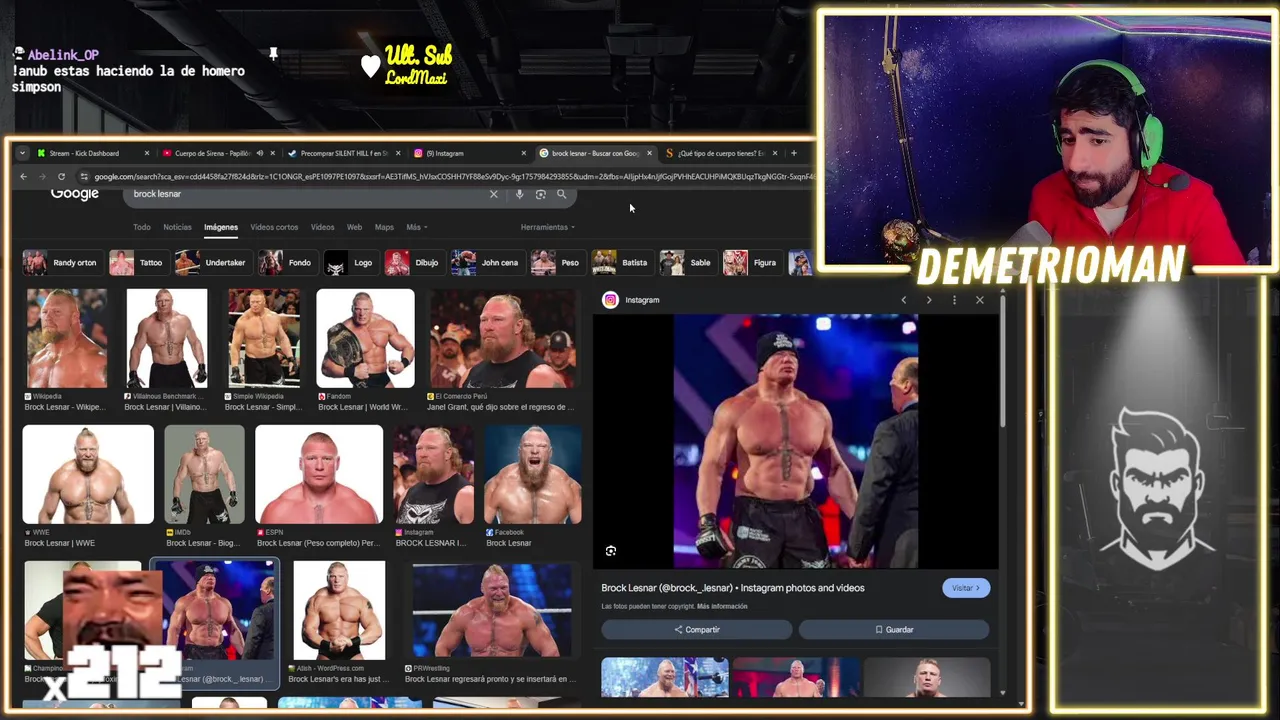This screenshot has width=1280, height=720.
Task: Close the image preview panel
Action: [980, 300]
